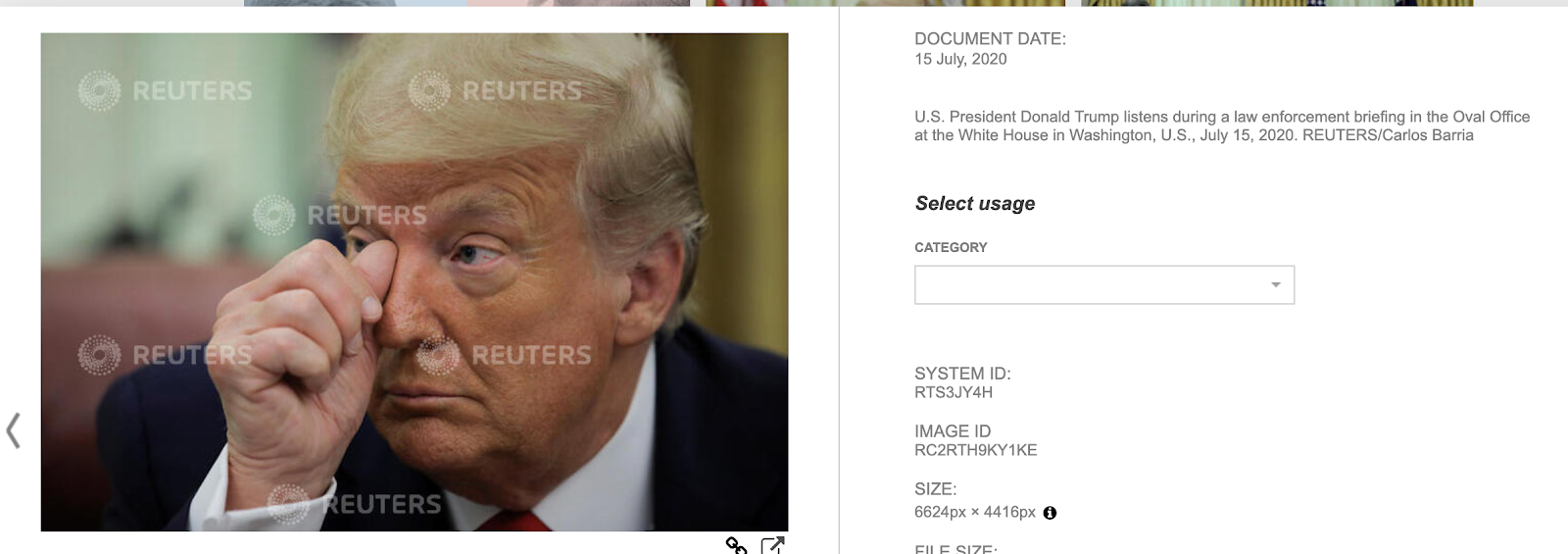
Task: Click the document date 15 July, 2020
Action: coord(960,59)
